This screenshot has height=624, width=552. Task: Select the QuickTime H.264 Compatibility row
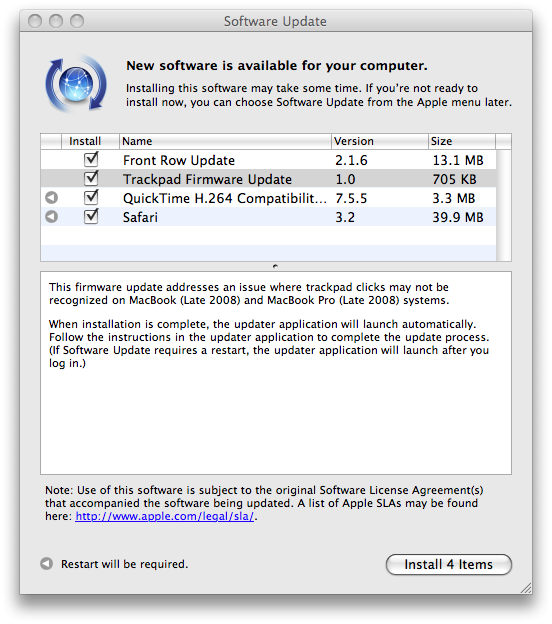click(x=268, y=198)
